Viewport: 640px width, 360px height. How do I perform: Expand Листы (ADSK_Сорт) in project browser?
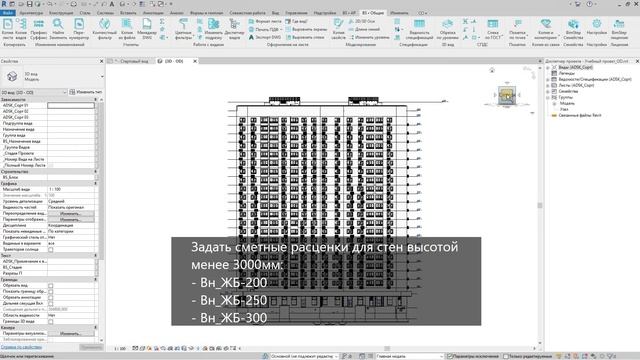tap(548, 85)
